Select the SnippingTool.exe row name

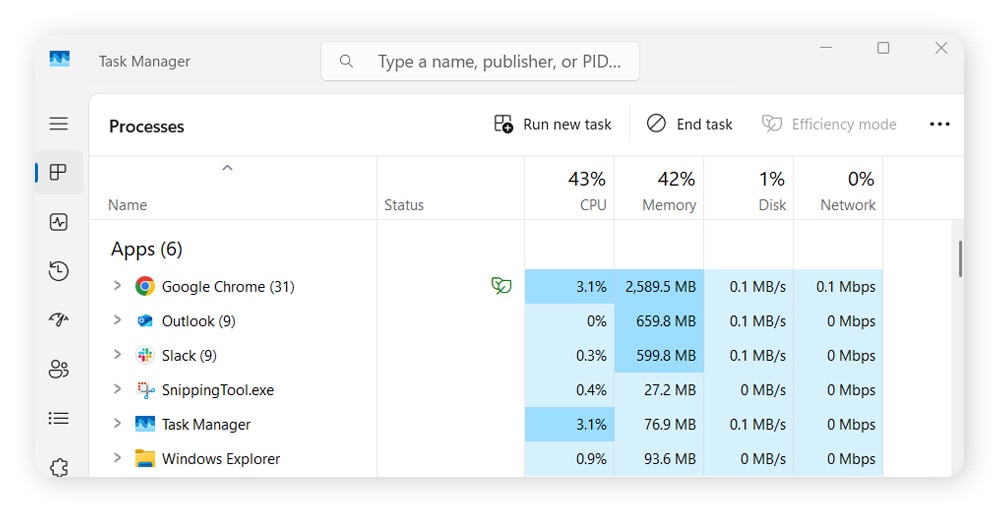tap(217, 390)
